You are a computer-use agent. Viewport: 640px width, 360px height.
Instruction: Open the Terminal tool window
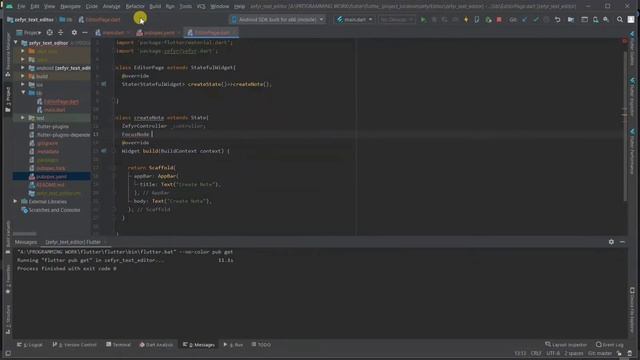[x=118, y=345]
